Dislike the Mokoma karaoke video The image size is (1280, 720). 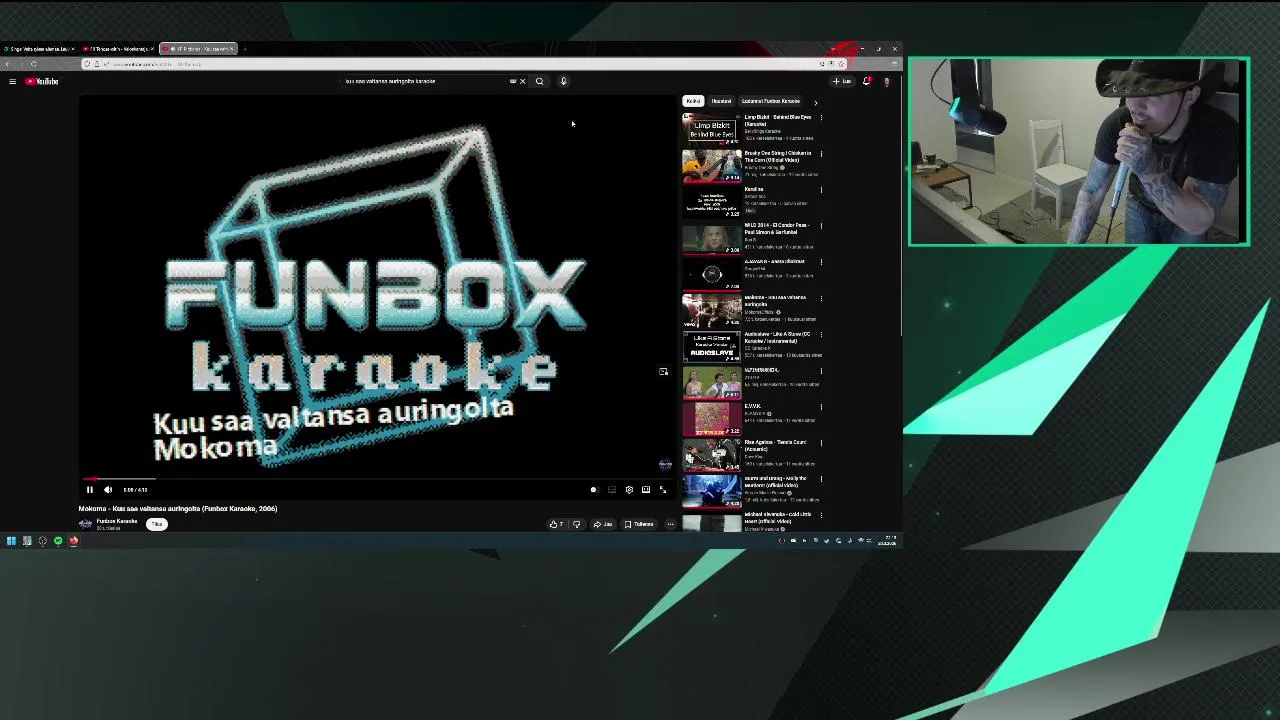(x=576, y=524)
